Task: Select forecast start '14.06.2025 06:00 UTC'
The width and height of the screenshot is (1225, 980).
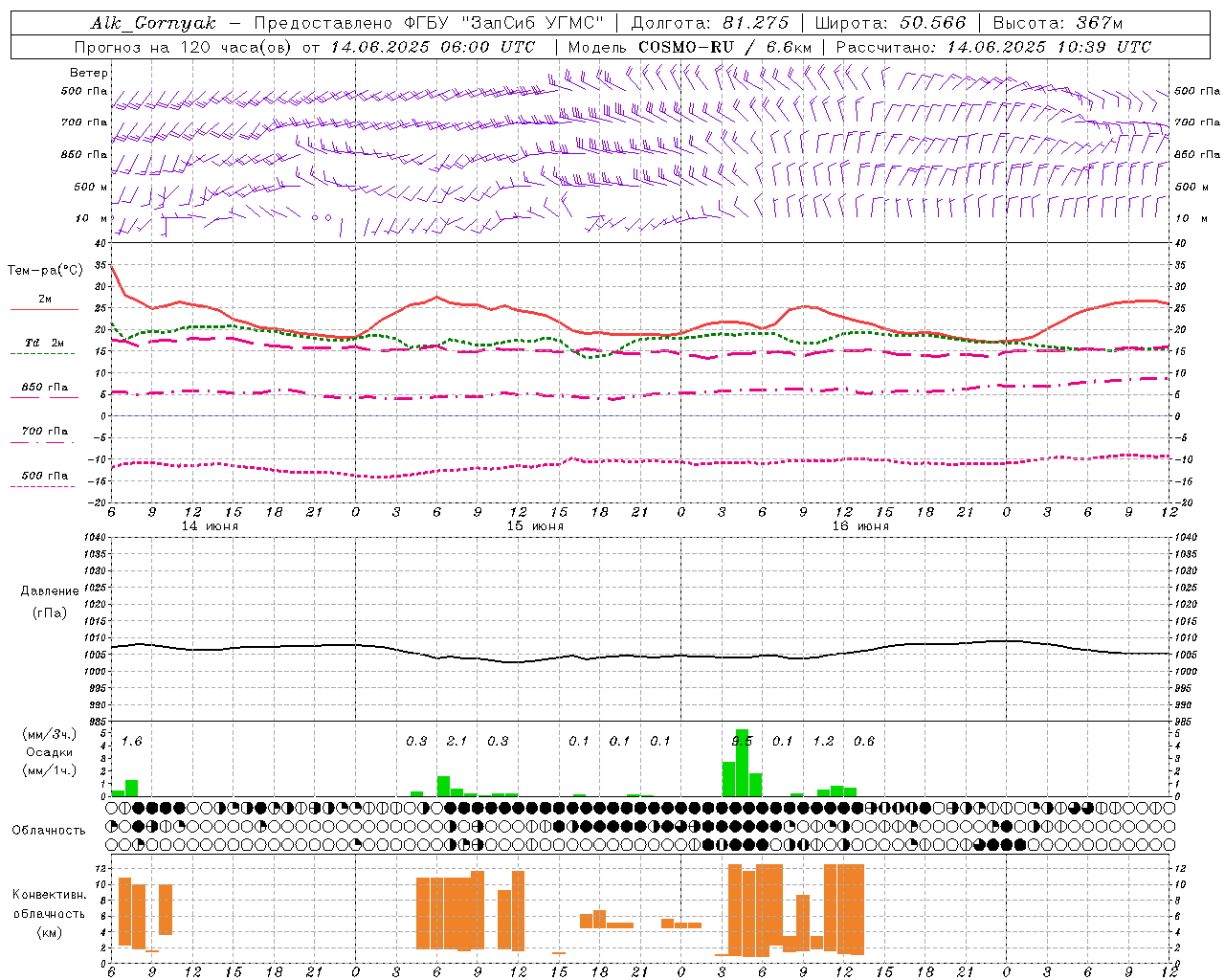Action: [x=433, y=47]
